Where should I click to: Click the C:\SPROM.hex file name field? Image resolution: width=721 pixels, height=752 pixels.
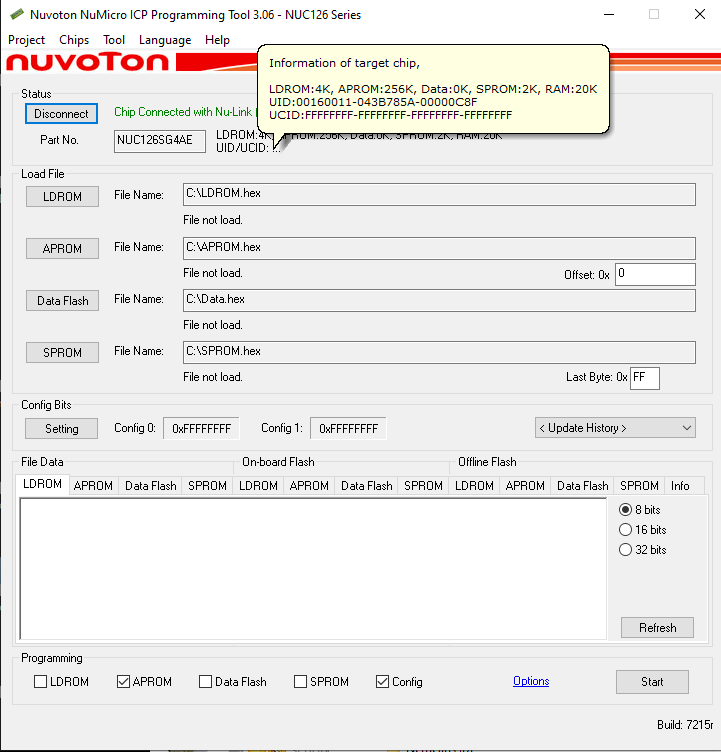click(439, 352)
